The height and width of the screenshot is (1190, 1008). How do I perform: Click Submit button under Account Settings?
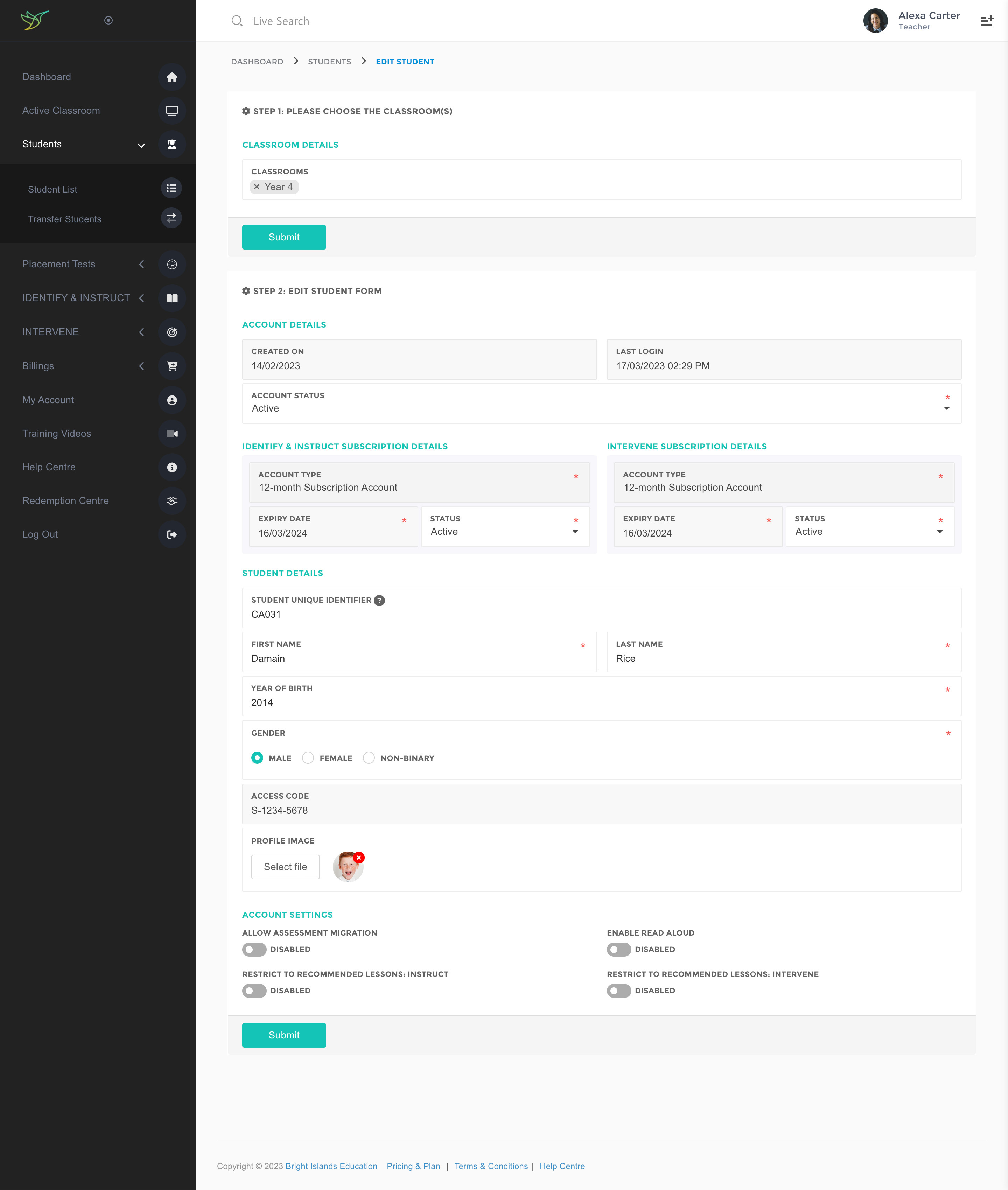click(283, 1035)
